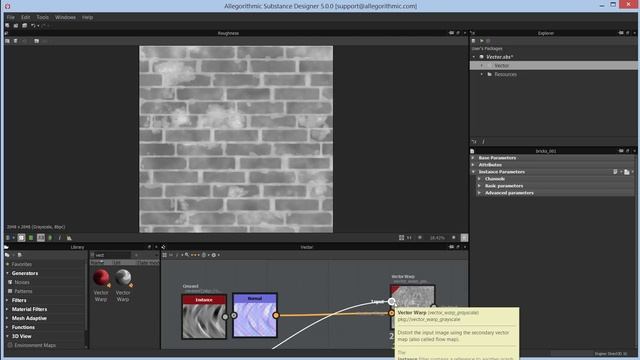Click the library search field containing 'vect'
Viewport: 640px width, 360px height.
click(112, 255)
